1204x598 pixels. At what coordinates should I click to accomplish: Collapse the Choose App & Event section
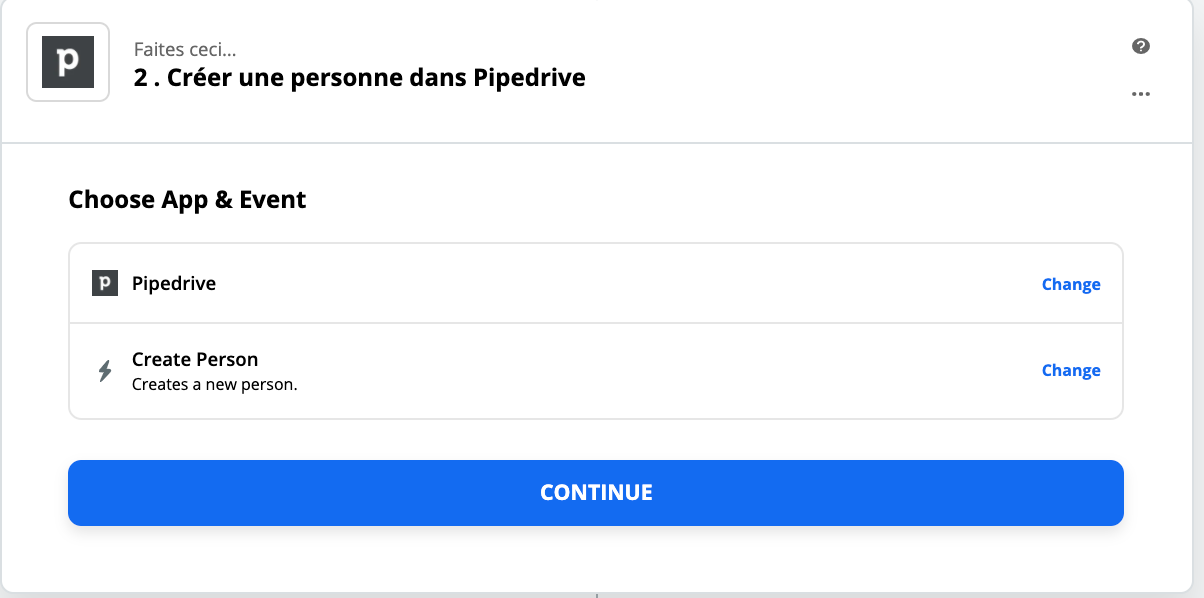tap(187, 200)
